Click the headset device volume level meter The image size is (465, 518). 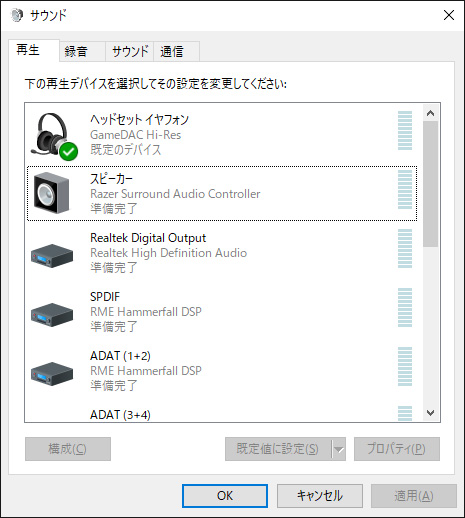click(405, 131)
